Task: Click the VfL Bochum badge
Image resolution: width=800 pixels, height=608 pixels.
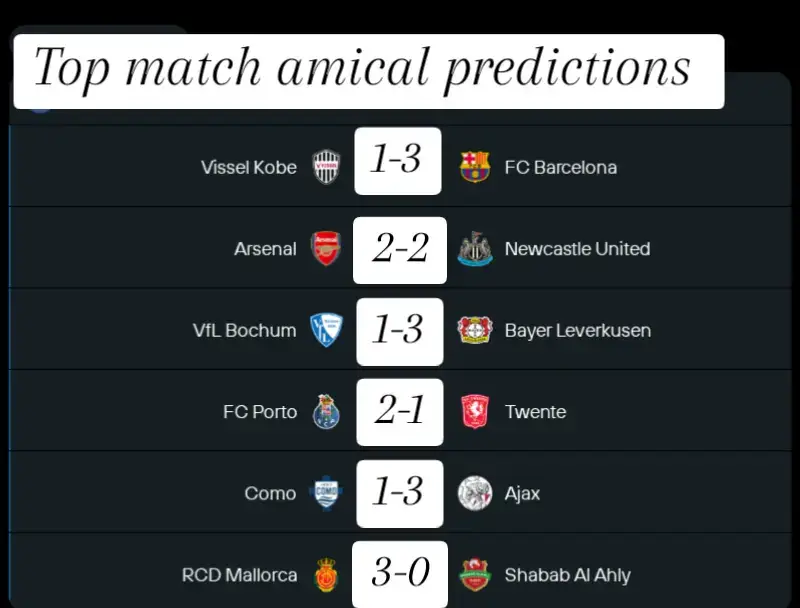Action: pos(326,330)
